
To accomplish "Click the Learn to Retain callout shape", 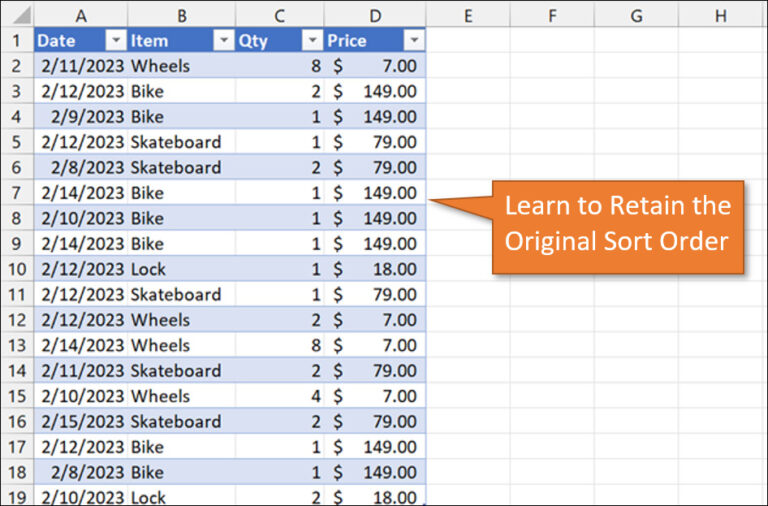I will point(618,227).
